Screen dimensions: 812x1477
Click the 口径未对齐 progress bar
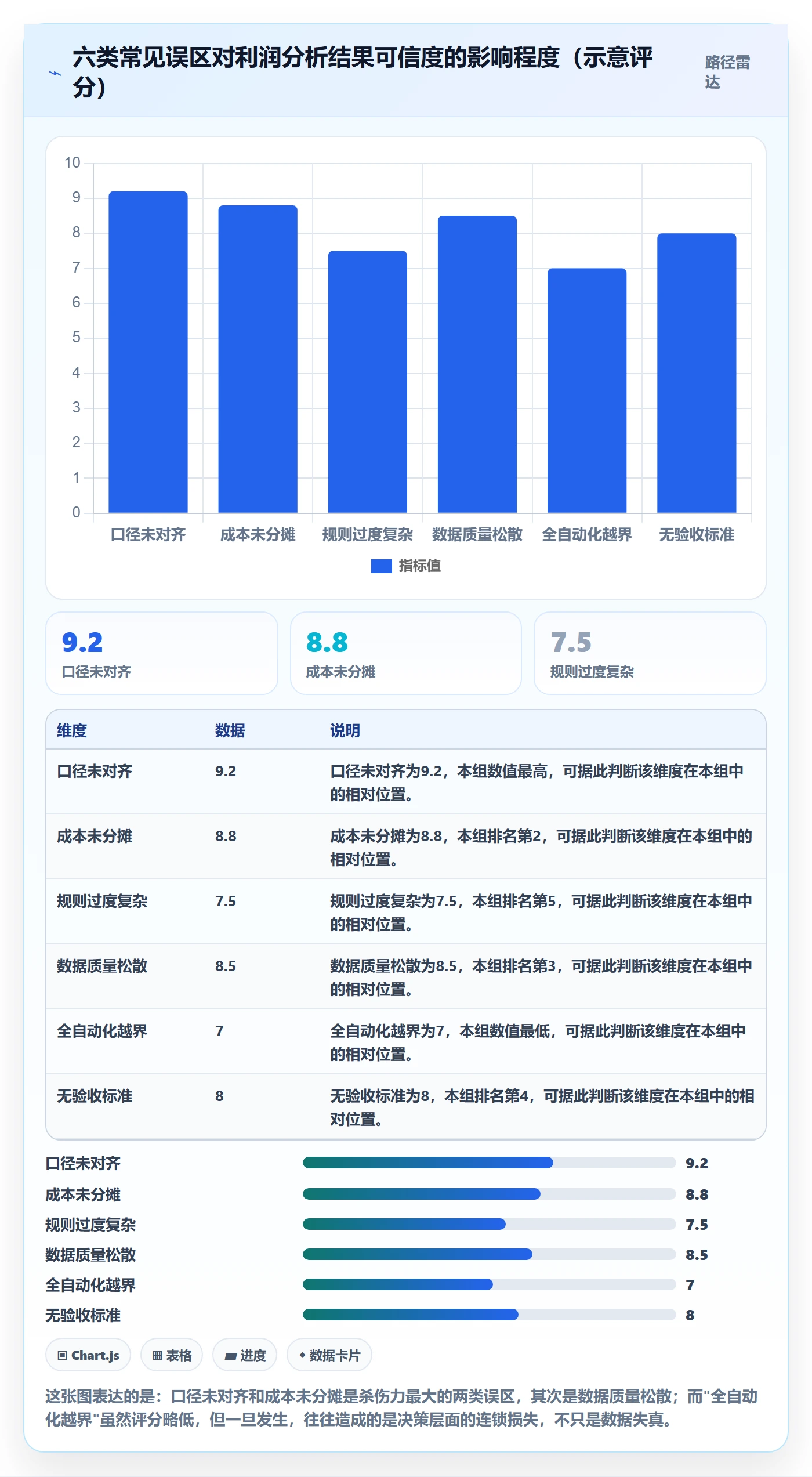pyautogui.click(x=490, y=1163)
